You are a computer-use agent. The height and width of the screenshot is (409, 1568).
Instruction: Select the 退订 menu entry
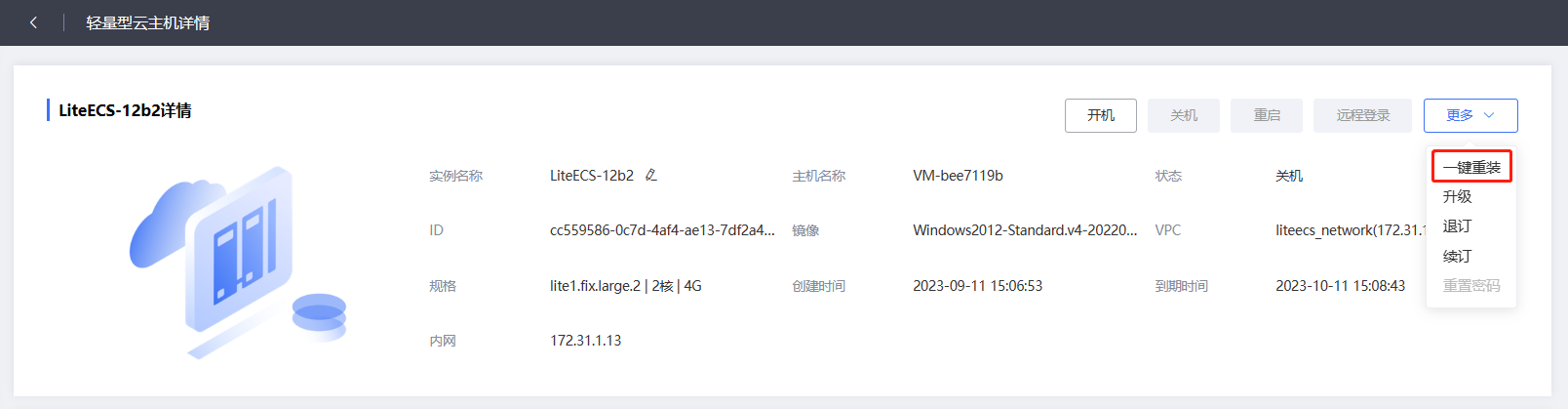pos(1458,226)
